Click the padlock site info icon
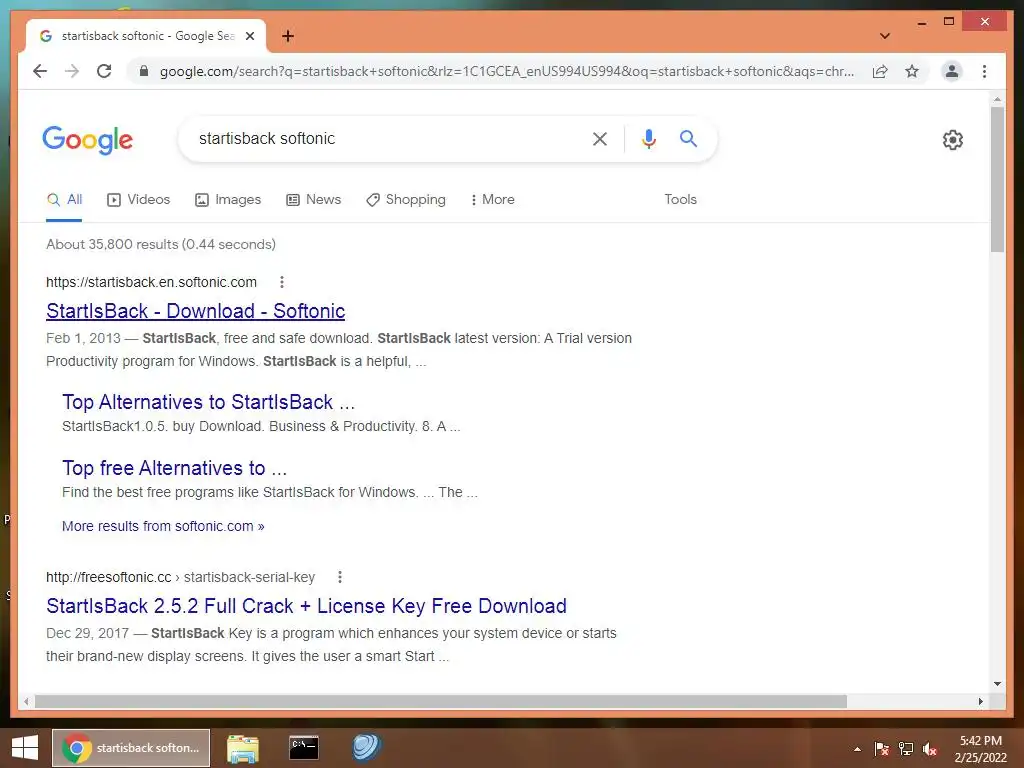Screen dimensions: 1024x768 pyautogui.click(x=144, y=71)
